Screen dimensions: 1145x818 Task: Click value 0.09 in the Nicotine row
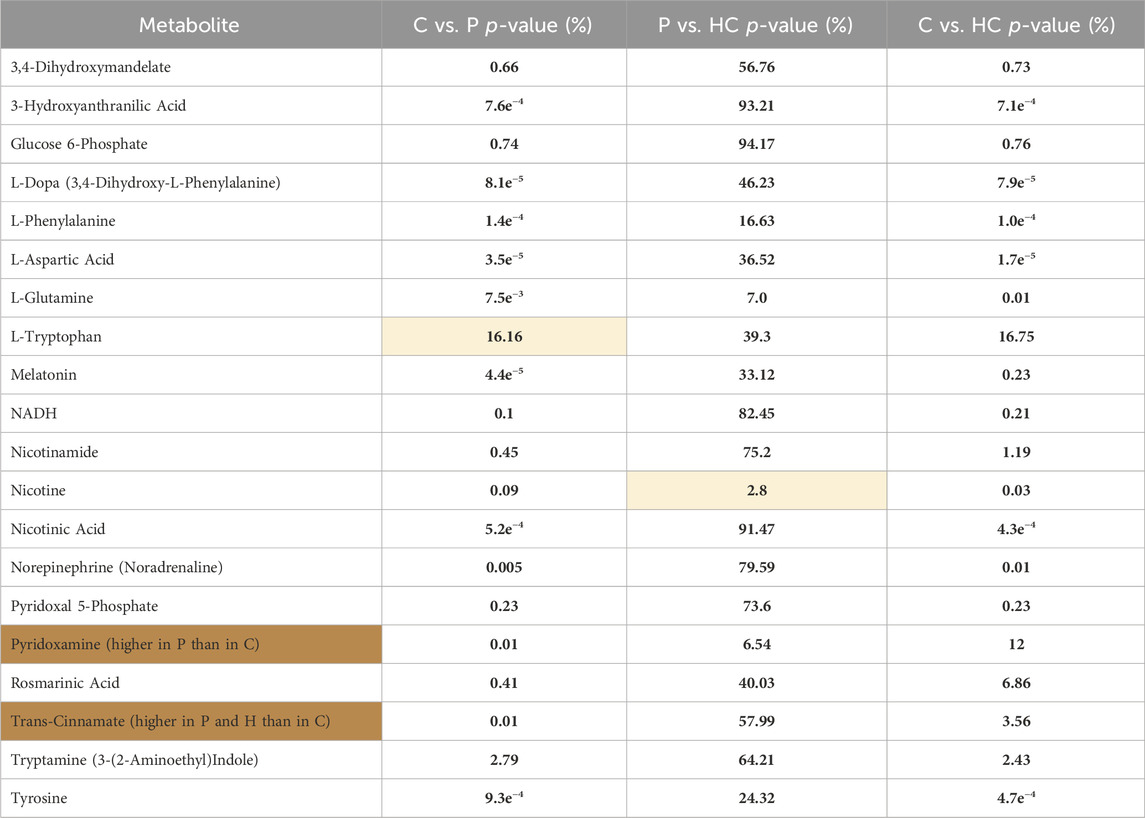504,490
